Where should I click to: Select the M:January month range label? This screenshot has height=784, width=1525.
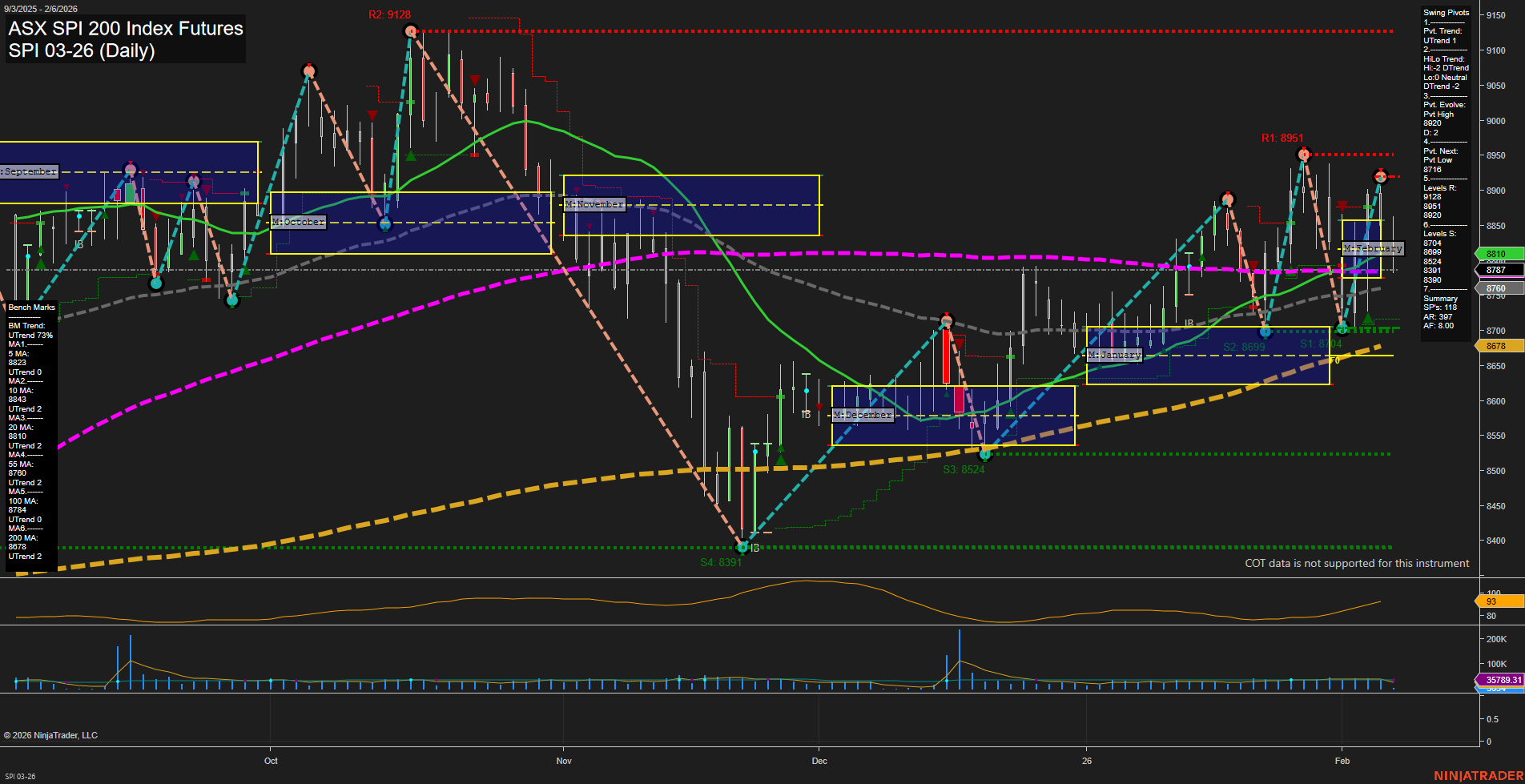tap(1113, 354)
